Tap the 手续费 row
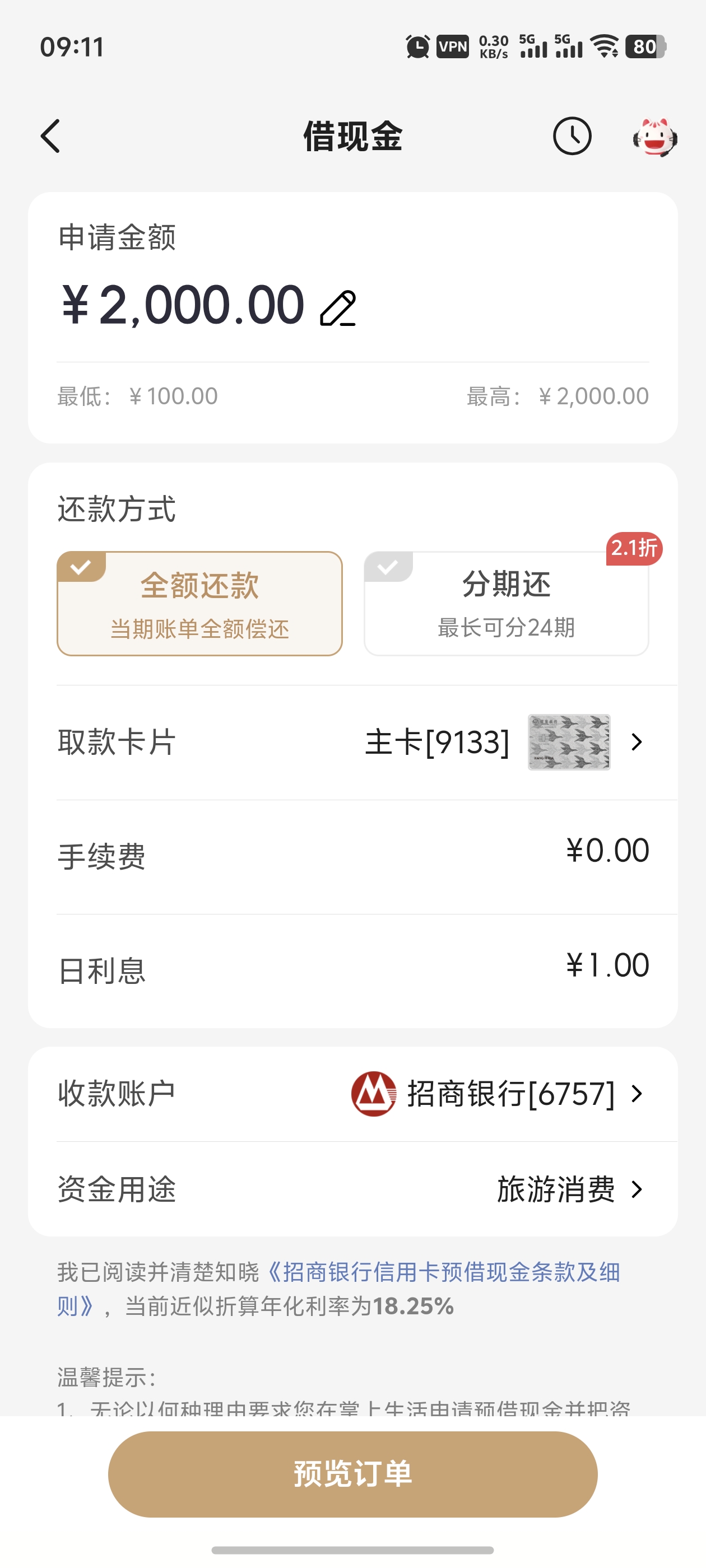 tap(352, 856)
